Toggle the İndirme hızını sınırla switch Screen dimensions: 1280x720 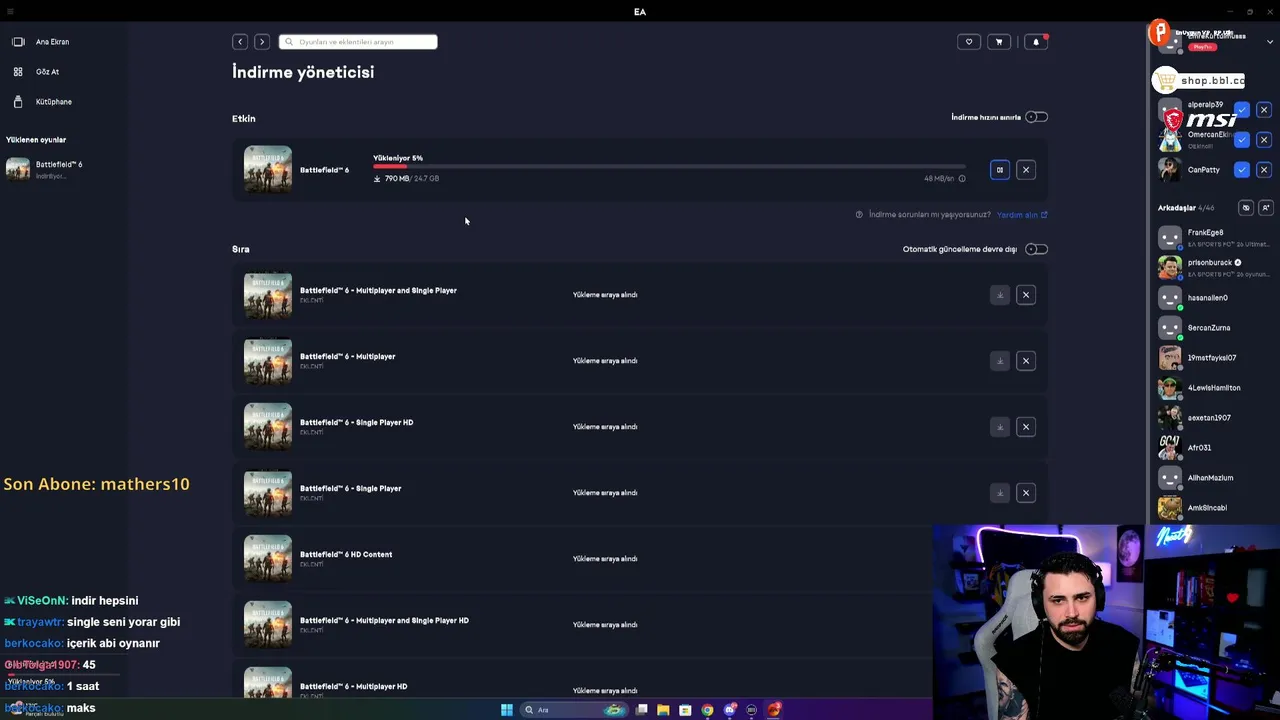pos(1037,117)
